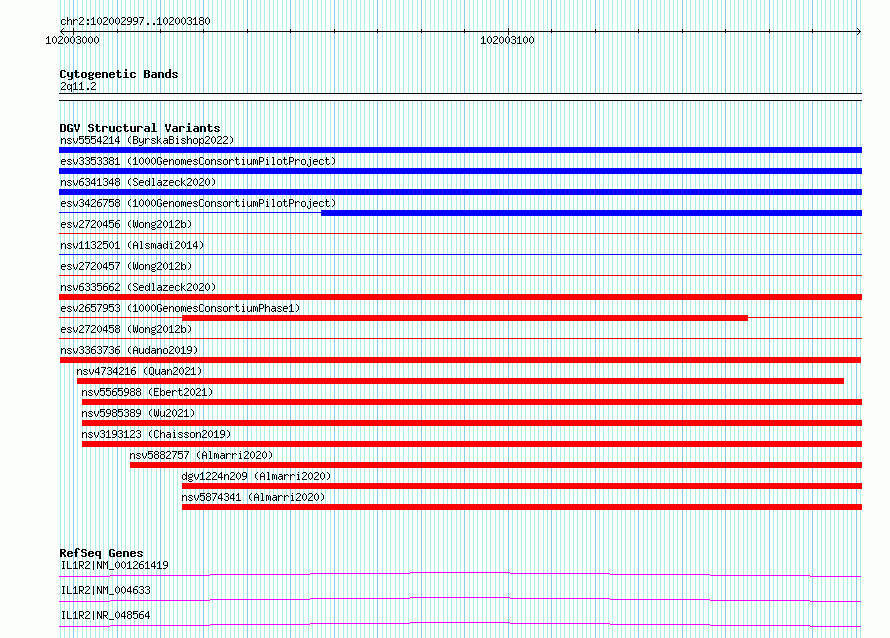
Task: Click the nsv5554214 (ByrskaBishop2022) variant label
Action: [x=146, y=140]
